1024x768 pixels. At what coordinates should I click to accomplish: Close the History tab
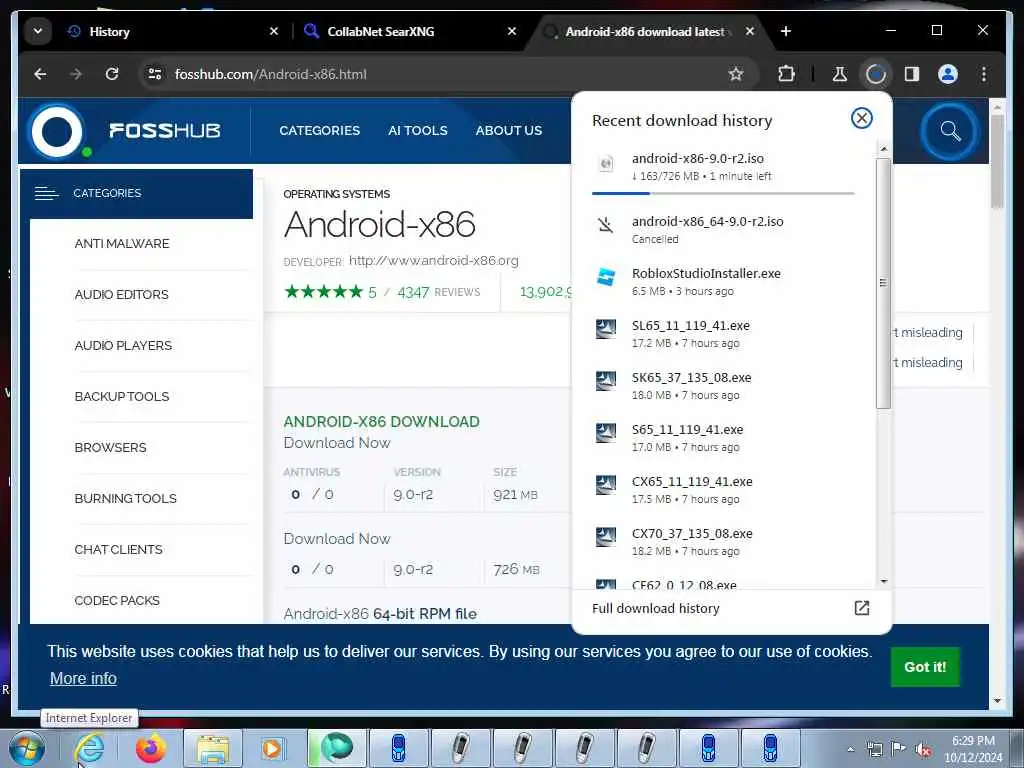pos(274,31)
